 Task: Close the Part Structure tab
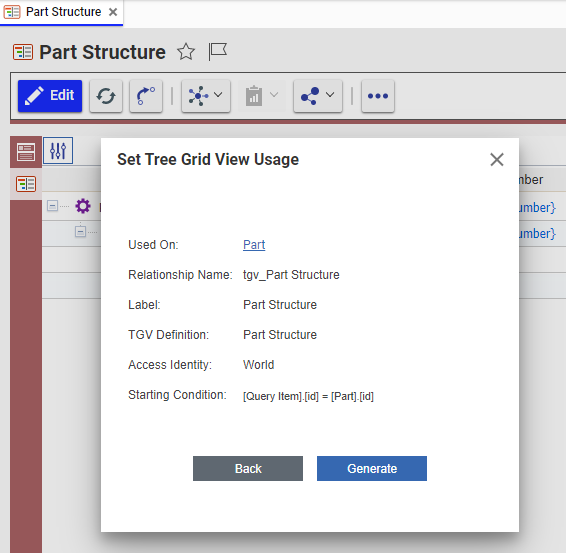pyautogui.click(x=113, y=12)
